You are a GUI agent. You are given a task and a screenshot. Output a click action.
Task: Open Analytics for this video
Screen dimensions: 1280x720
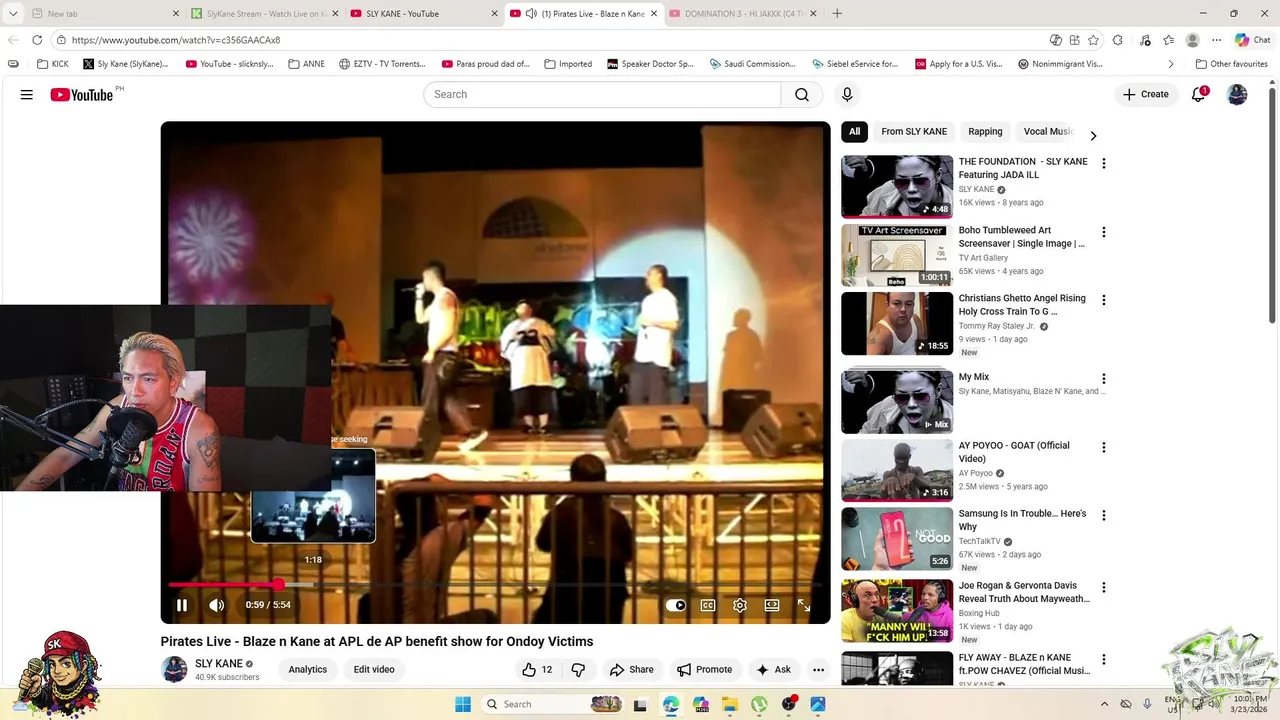click(308, 670)
